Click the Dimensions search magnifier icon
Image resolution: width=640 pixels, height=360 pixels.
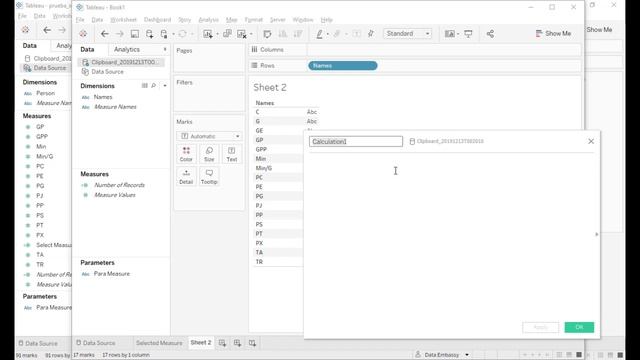point(153,86)
